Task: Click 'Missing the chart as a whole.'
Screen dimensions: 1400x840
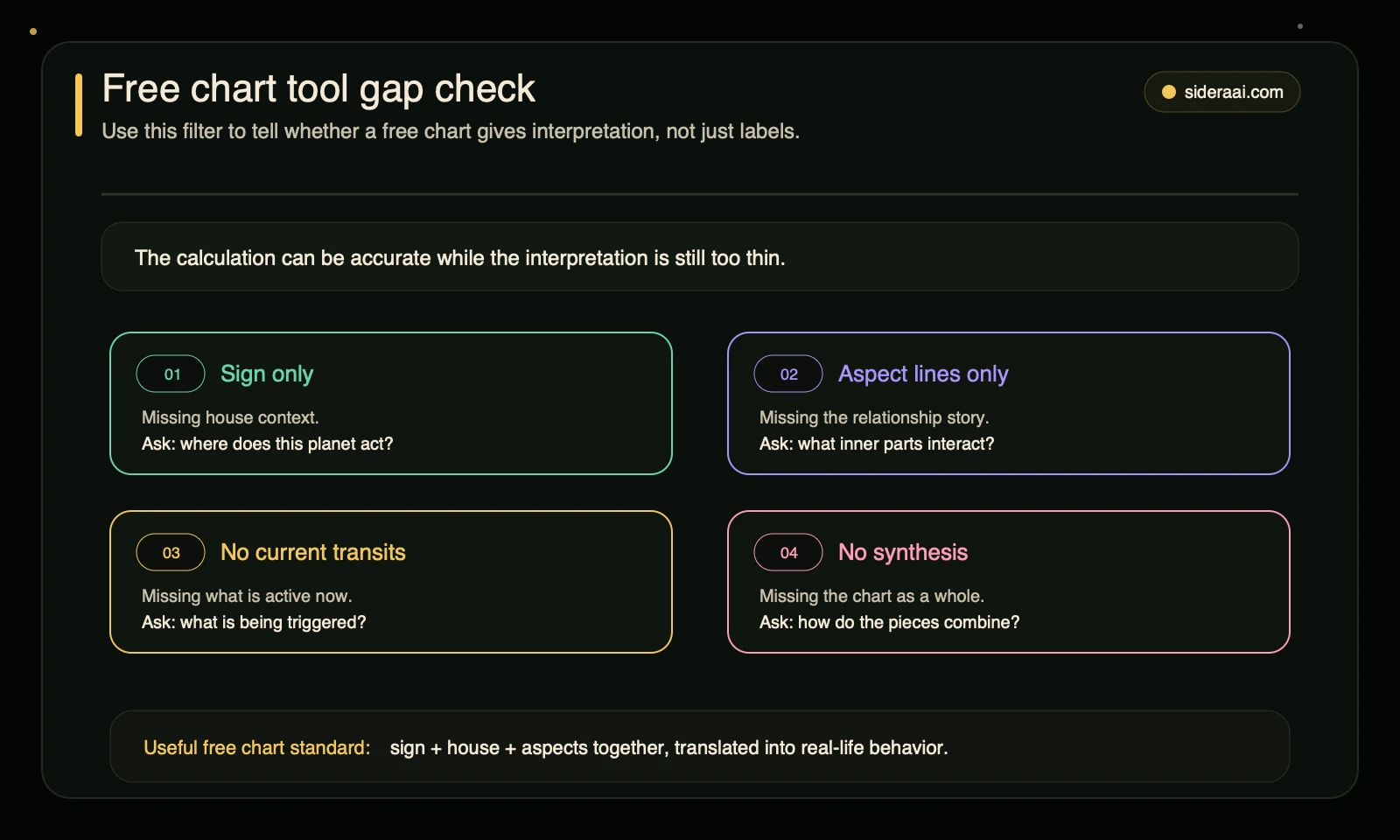Action: [871, 596]
